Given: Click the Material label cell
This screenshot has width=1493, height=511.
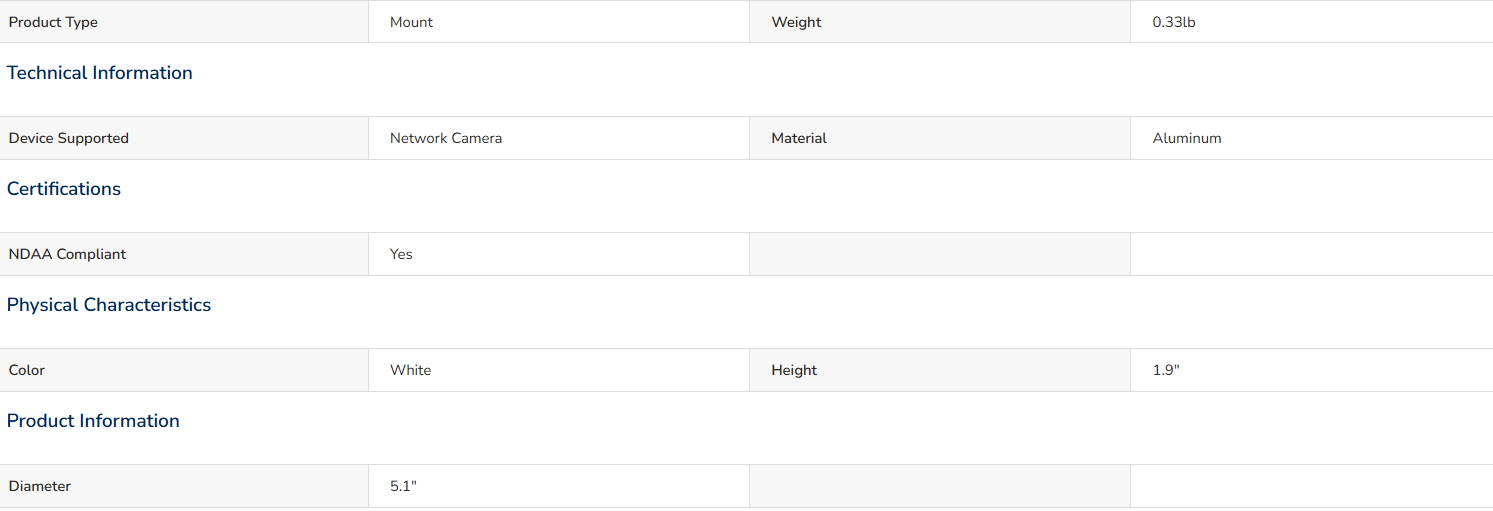Looking at the screenshot, I should (x=940, y=138).
